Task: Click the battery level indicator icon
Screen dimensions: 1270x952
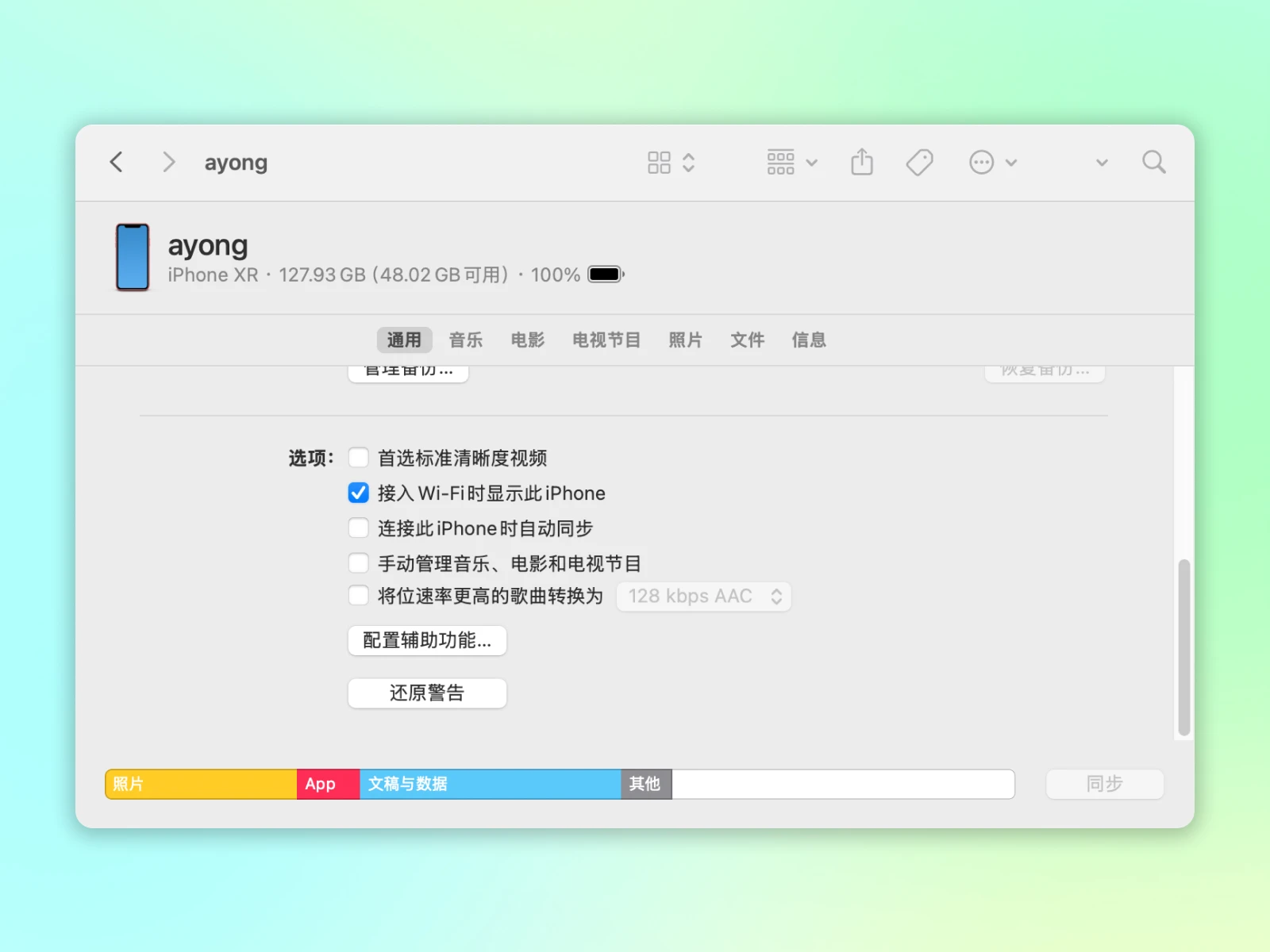Action: [606, 274]
